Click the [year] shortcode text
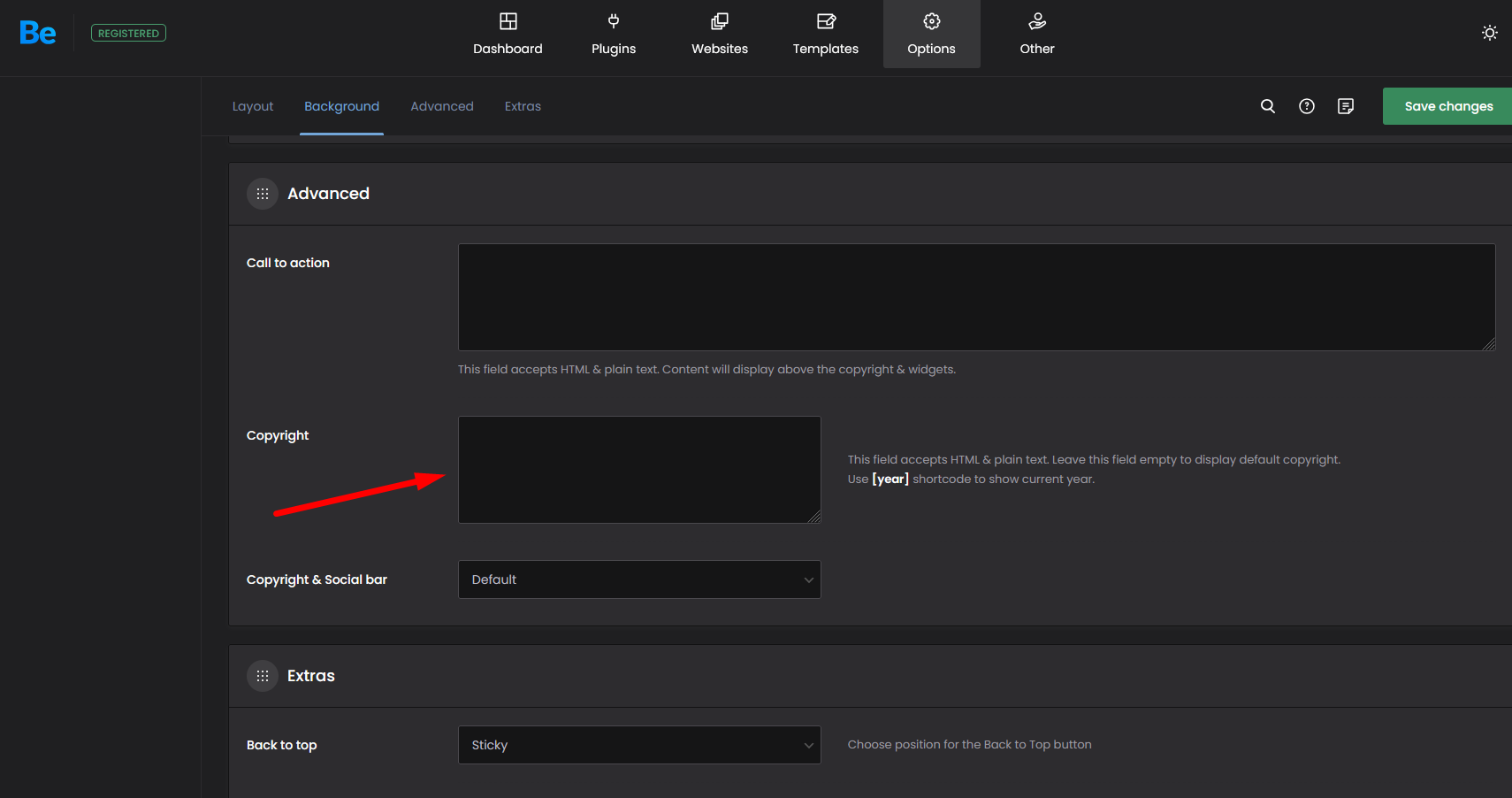1512x798 pixels. [890, 479]
